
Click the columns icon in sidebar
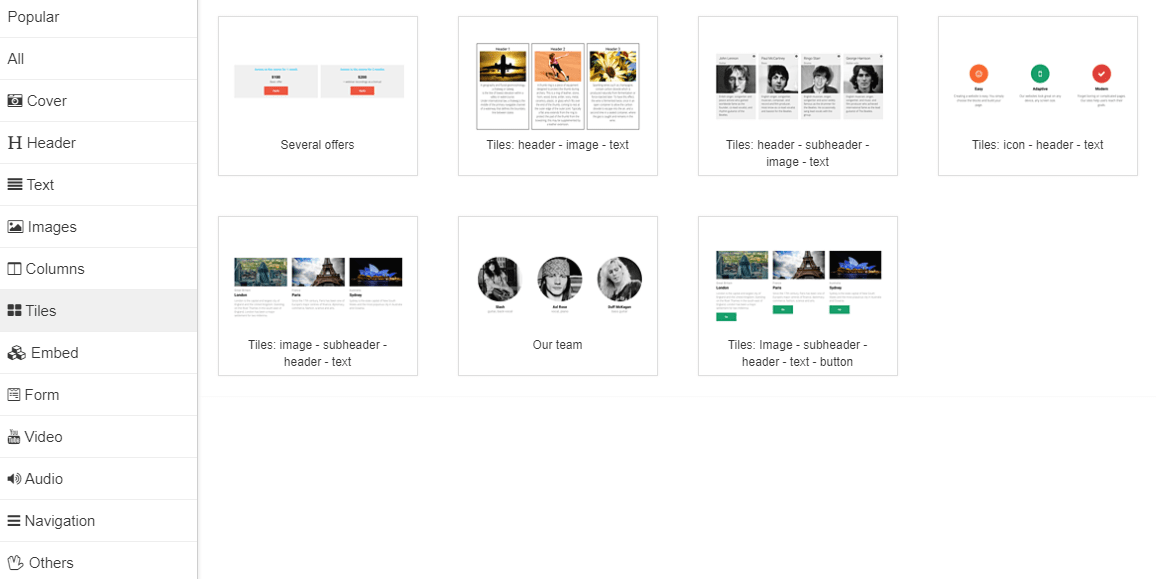(15, 269)
